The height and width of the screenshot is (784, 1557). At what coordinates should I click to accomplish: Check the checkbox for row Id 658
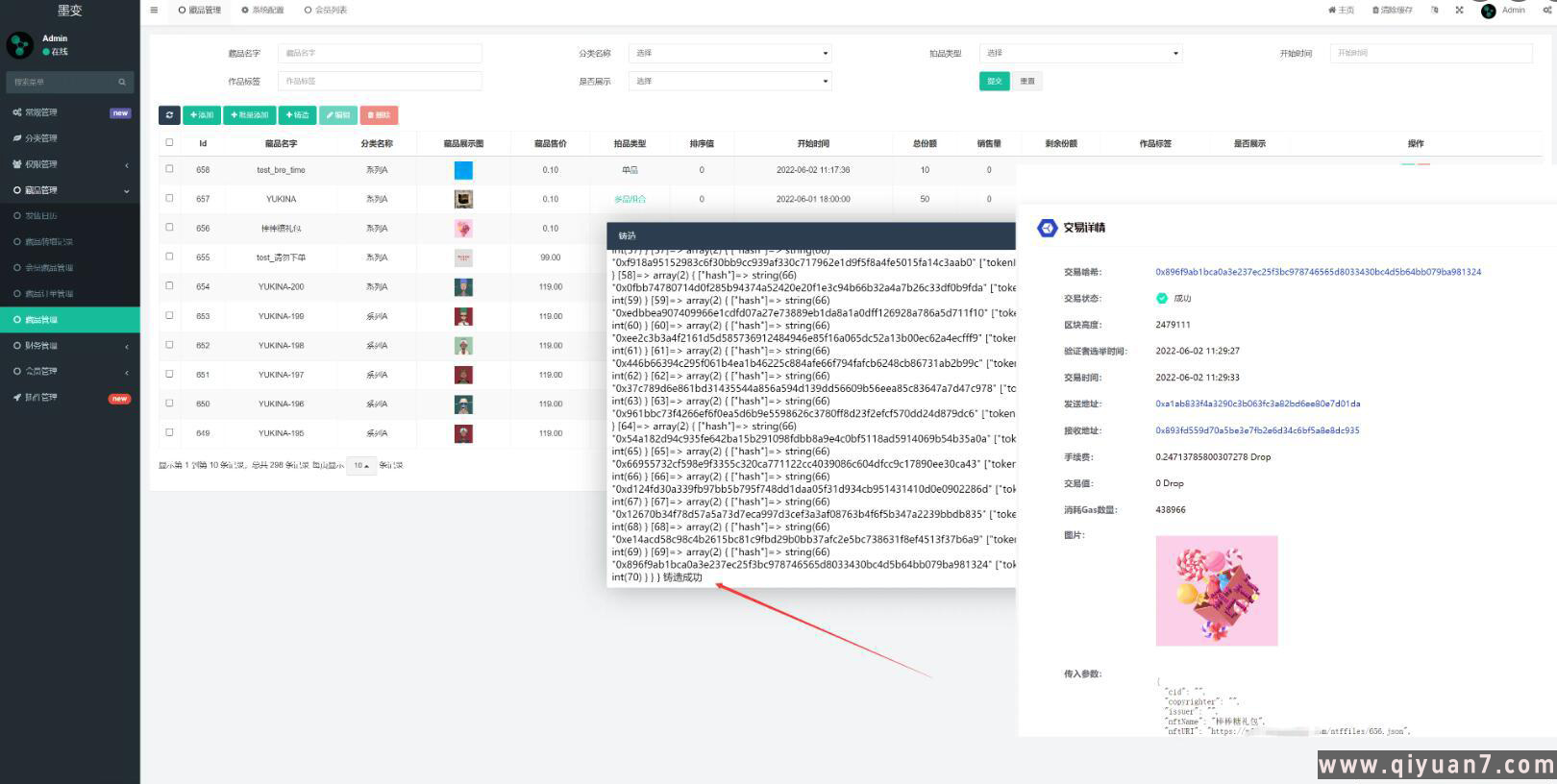(169, 169)
